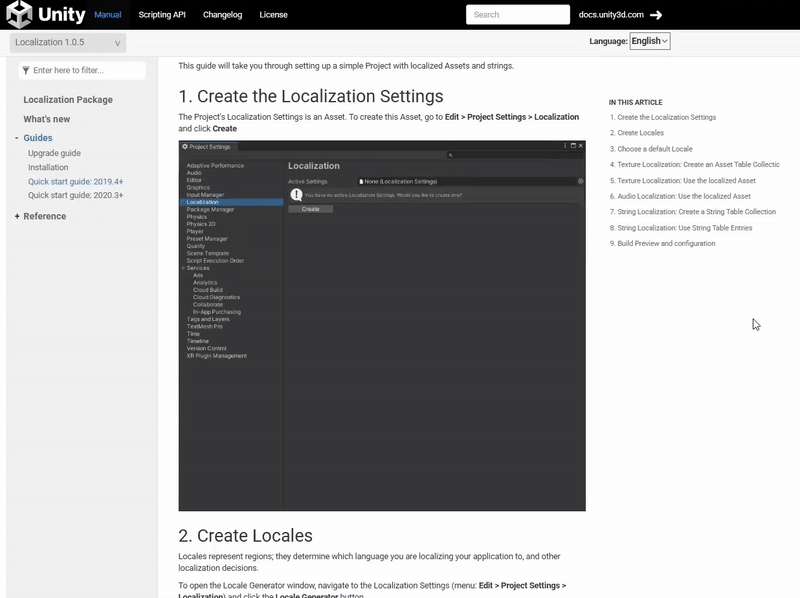Click the docs.unity3d.com arrow icon
This screenshot has width=800, height=598.
click(x=656, y=15)
